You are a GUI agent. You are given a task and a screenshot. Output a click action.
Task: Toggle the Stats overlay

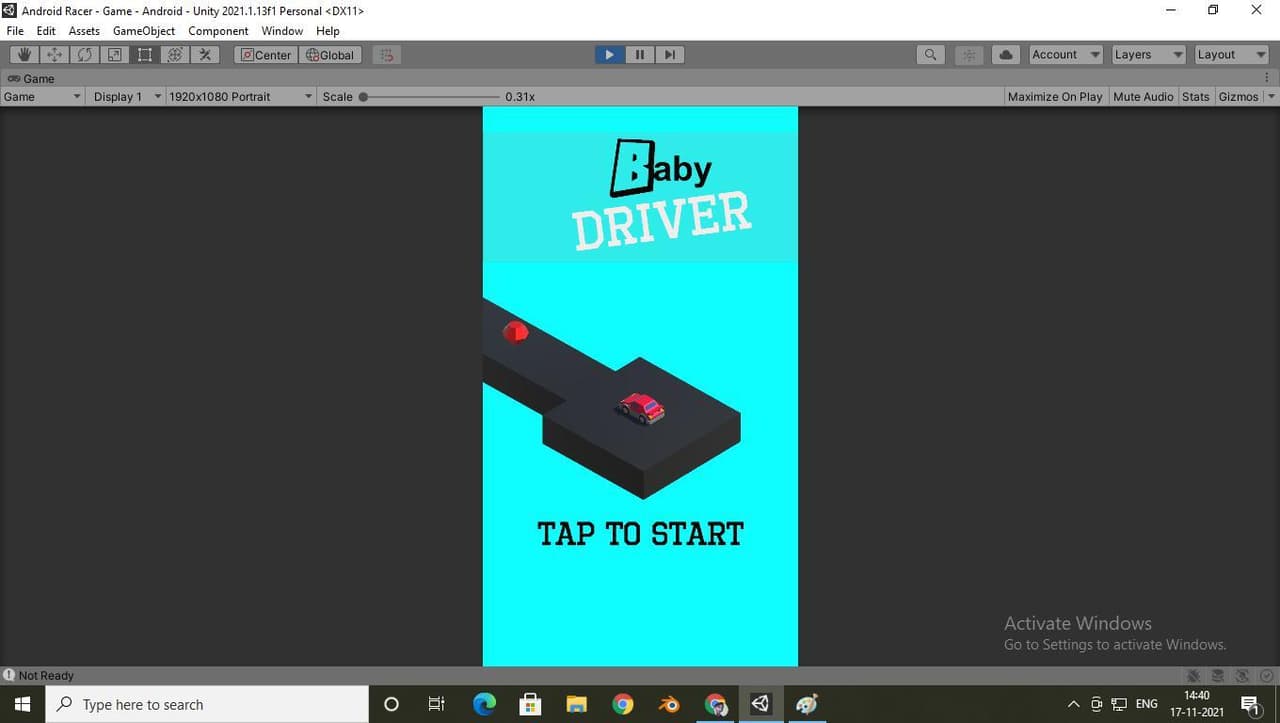pyautogui.click(x=1196, y=97)
